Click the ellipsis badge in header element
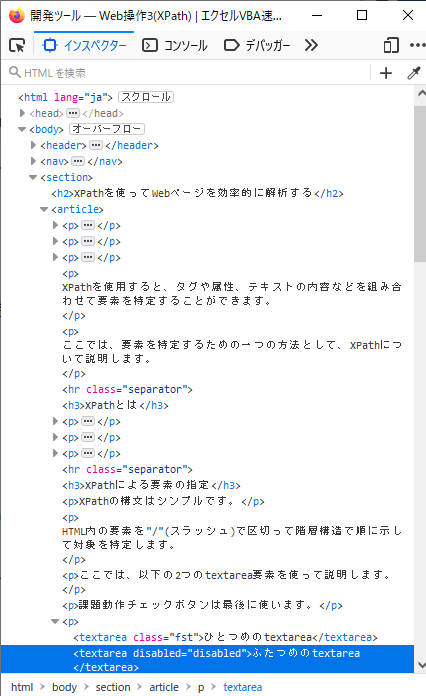Viewport: 426px width, 696px height. [x=96, y=145]
